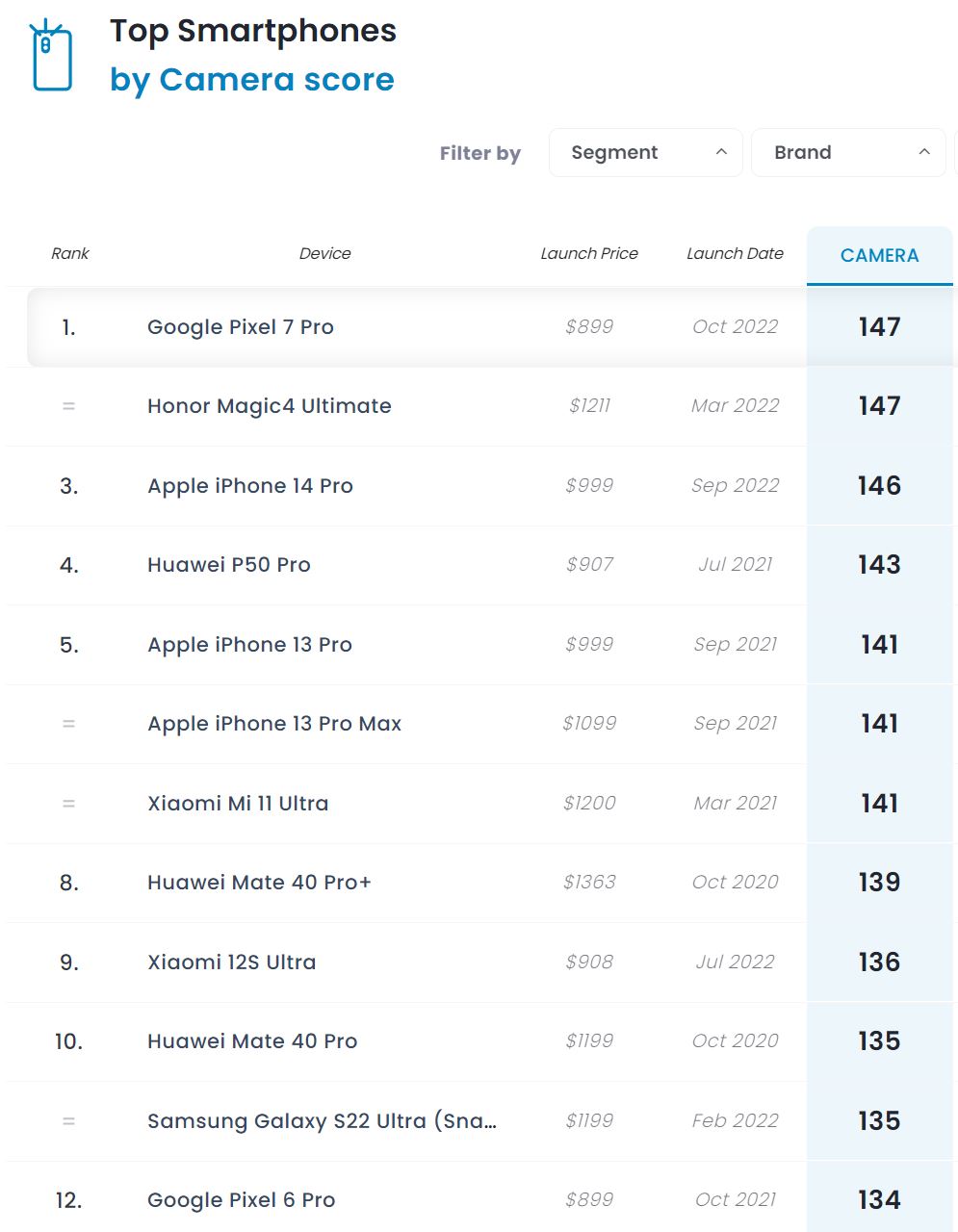
Task: Sort by Launch Price column header
Action: coord(589,254)
